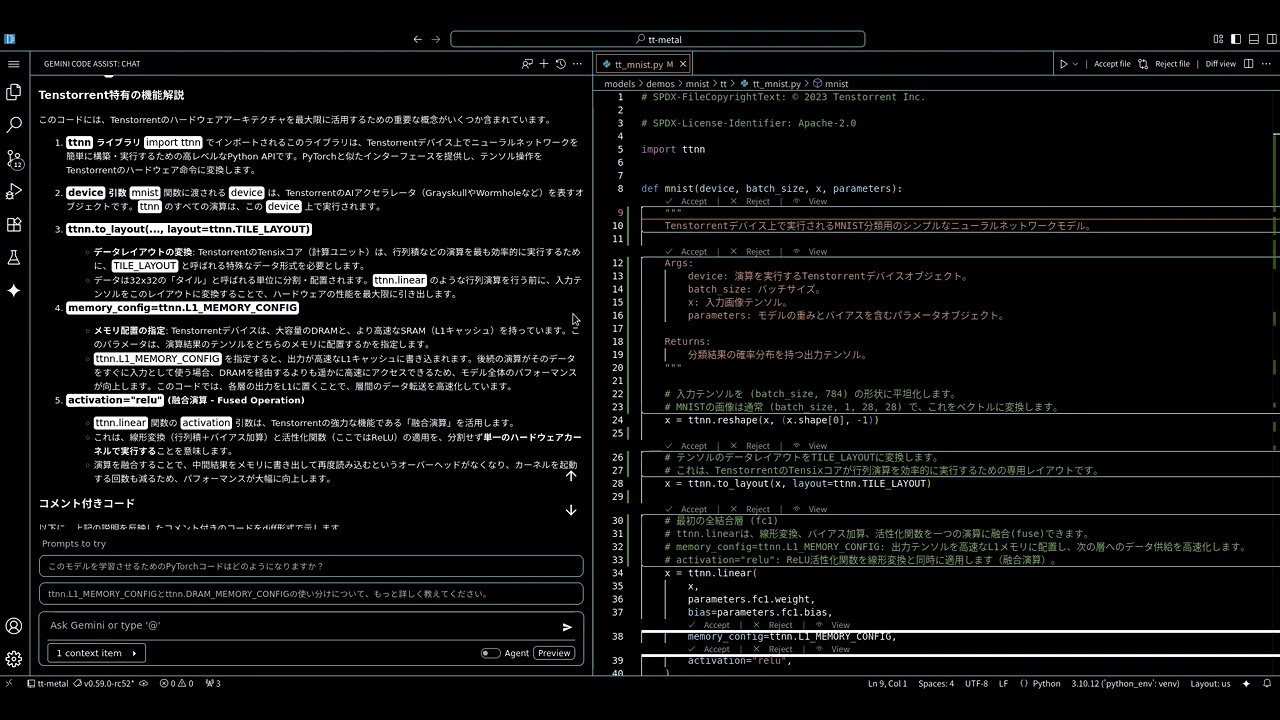Click the L1_MEMORY_CONFIG versus DRAM suggested prompt
The height and width of the screenshot is (720, 1280).
[x=311, y=594]
